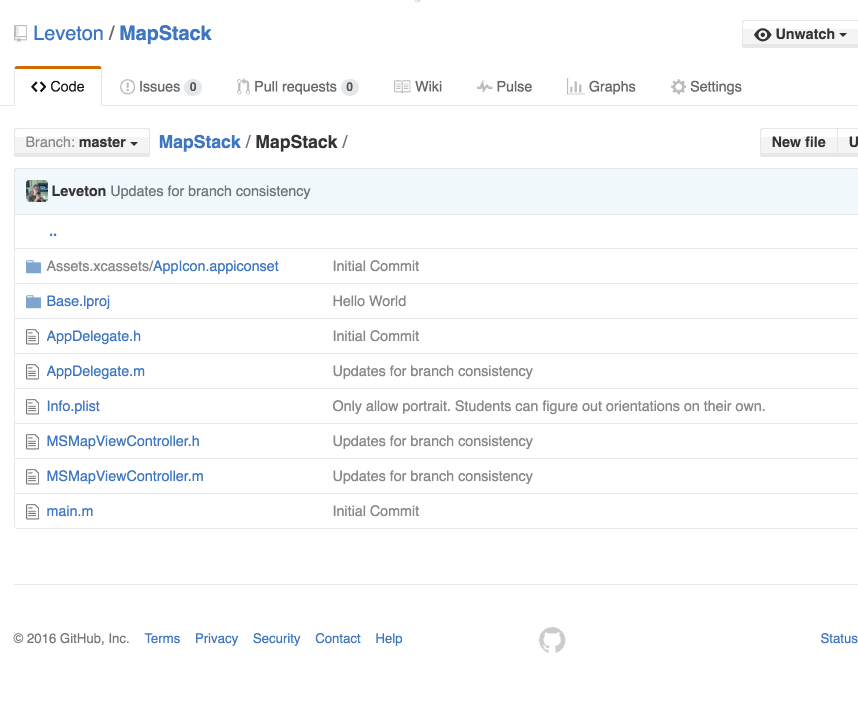The width and height of the screenshot is (858, 721).
Task: Click the file icon next to MSMapViewController.m
Action: click(33, 476)
